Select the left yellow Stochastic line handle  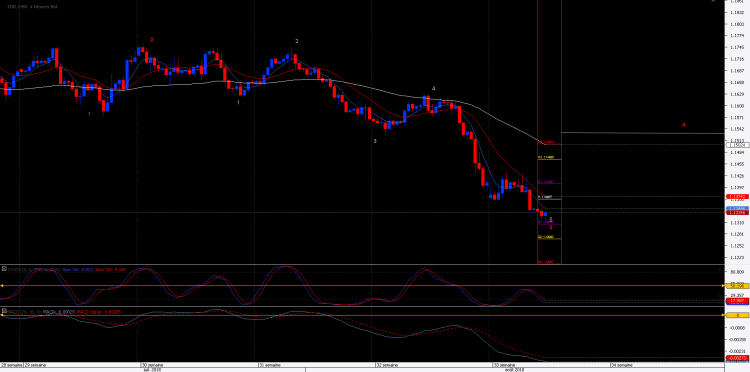pos(1,286)
